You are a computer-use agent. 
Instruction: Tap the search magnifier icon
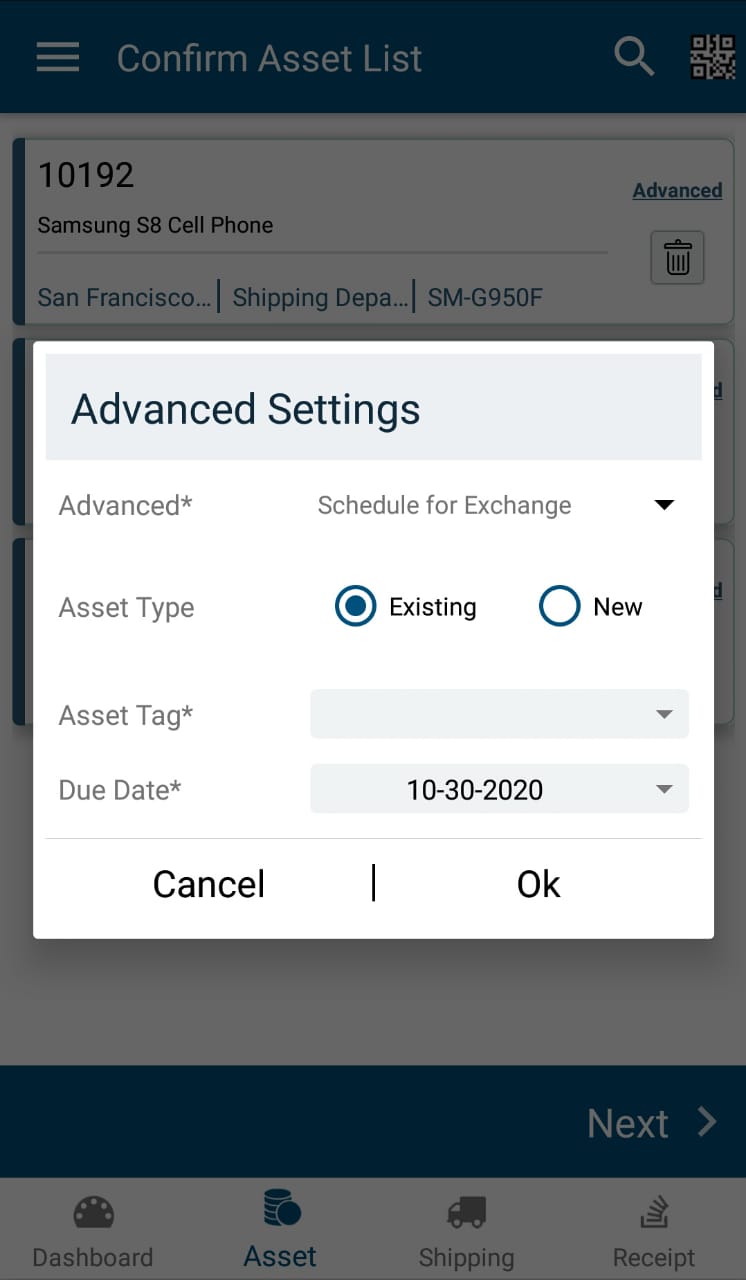634,57
